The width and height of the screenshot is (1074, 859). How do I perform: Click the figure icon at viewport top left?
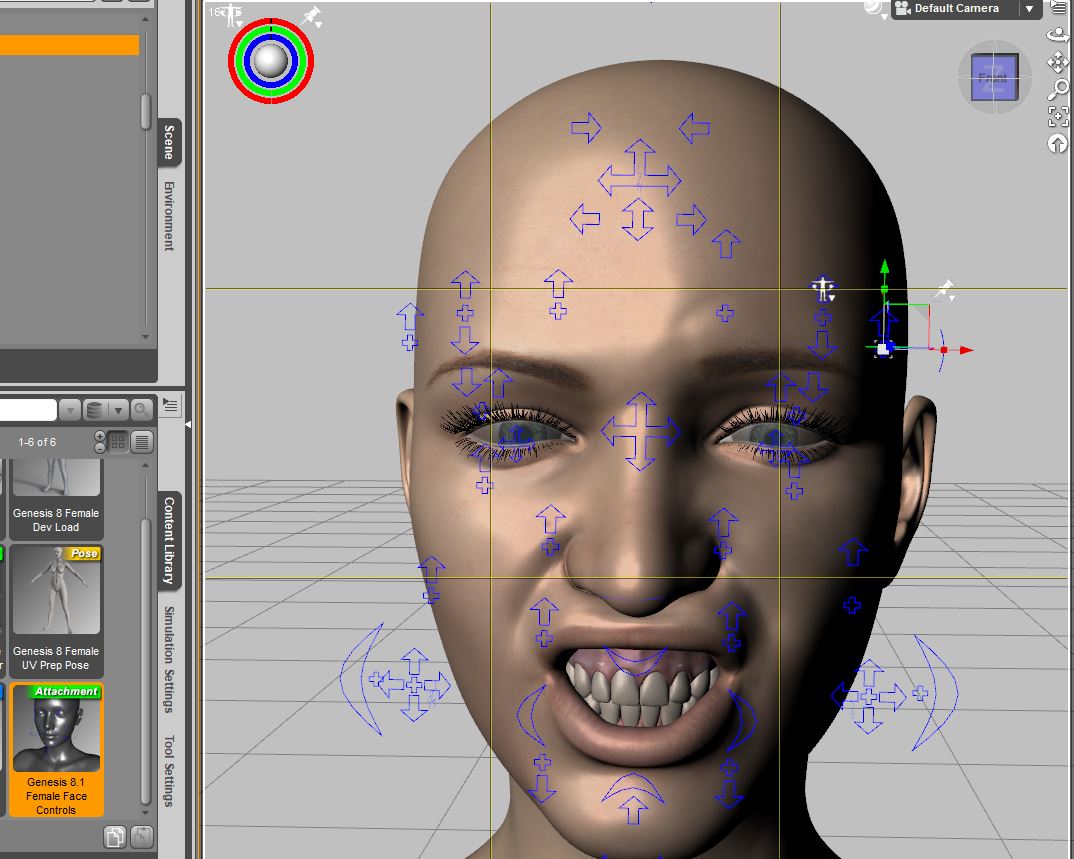tap(232, 15)
